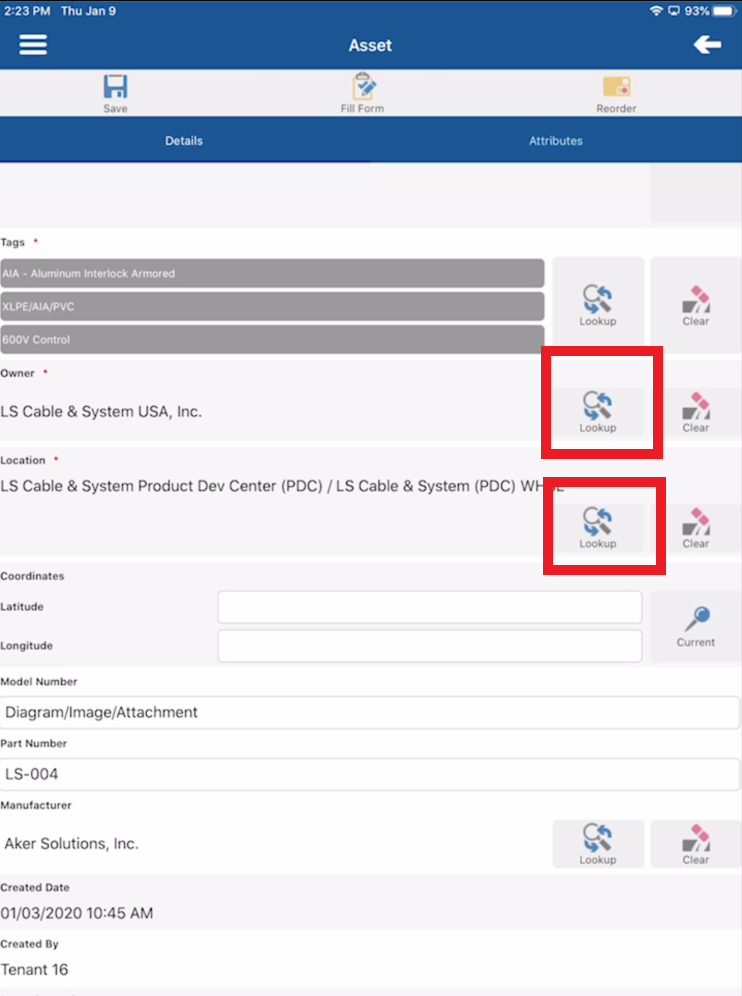Use Current coordinates pin button
742x996 pixels.
696,627
